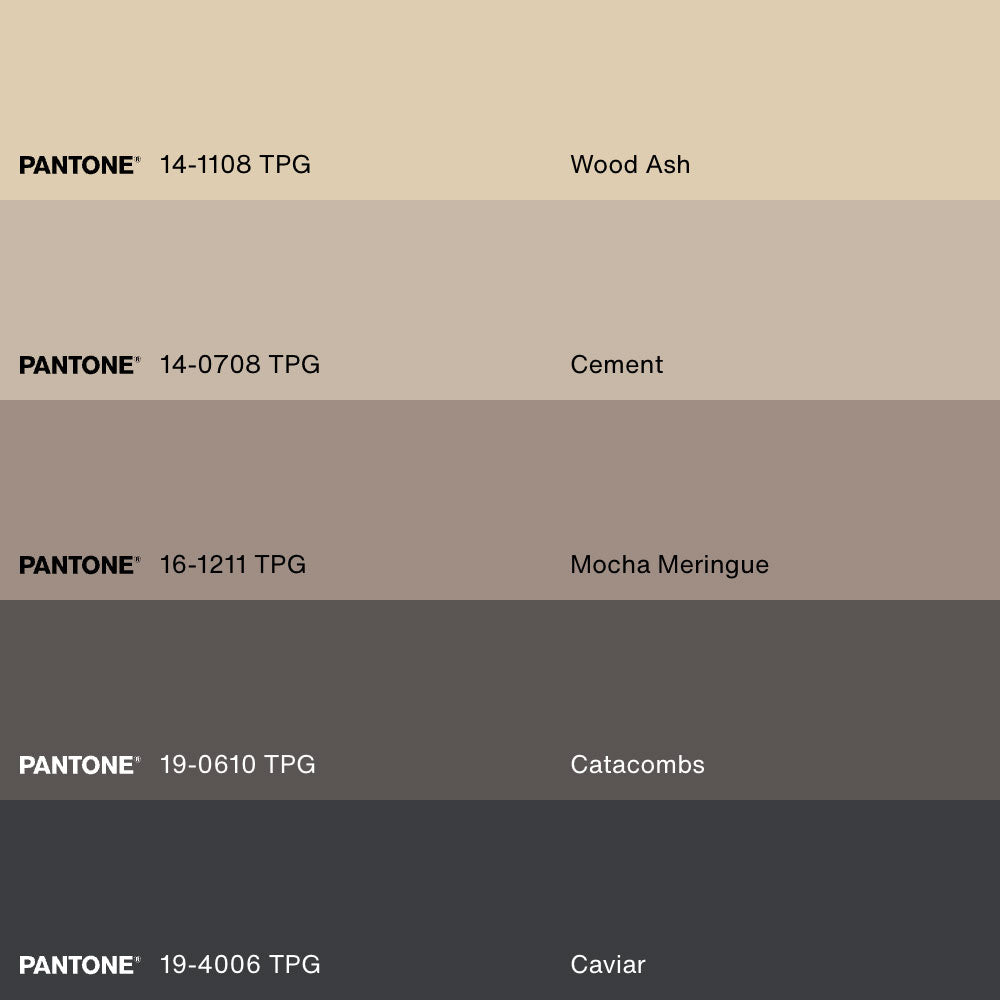
Task: Click the "Wood Ash" color name
Action: (630, 165)
